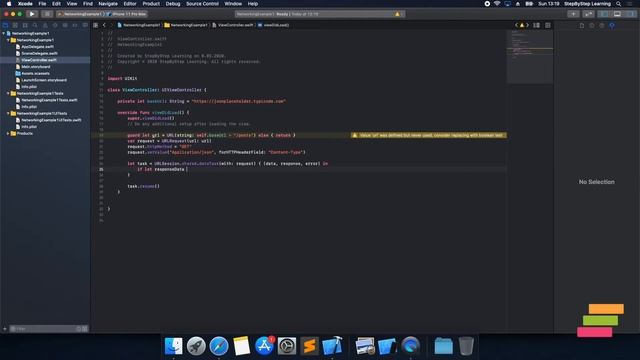Open Sublime Text from the Dock
The width and height of the screenshot is (640, 360).
click(309, 346)
